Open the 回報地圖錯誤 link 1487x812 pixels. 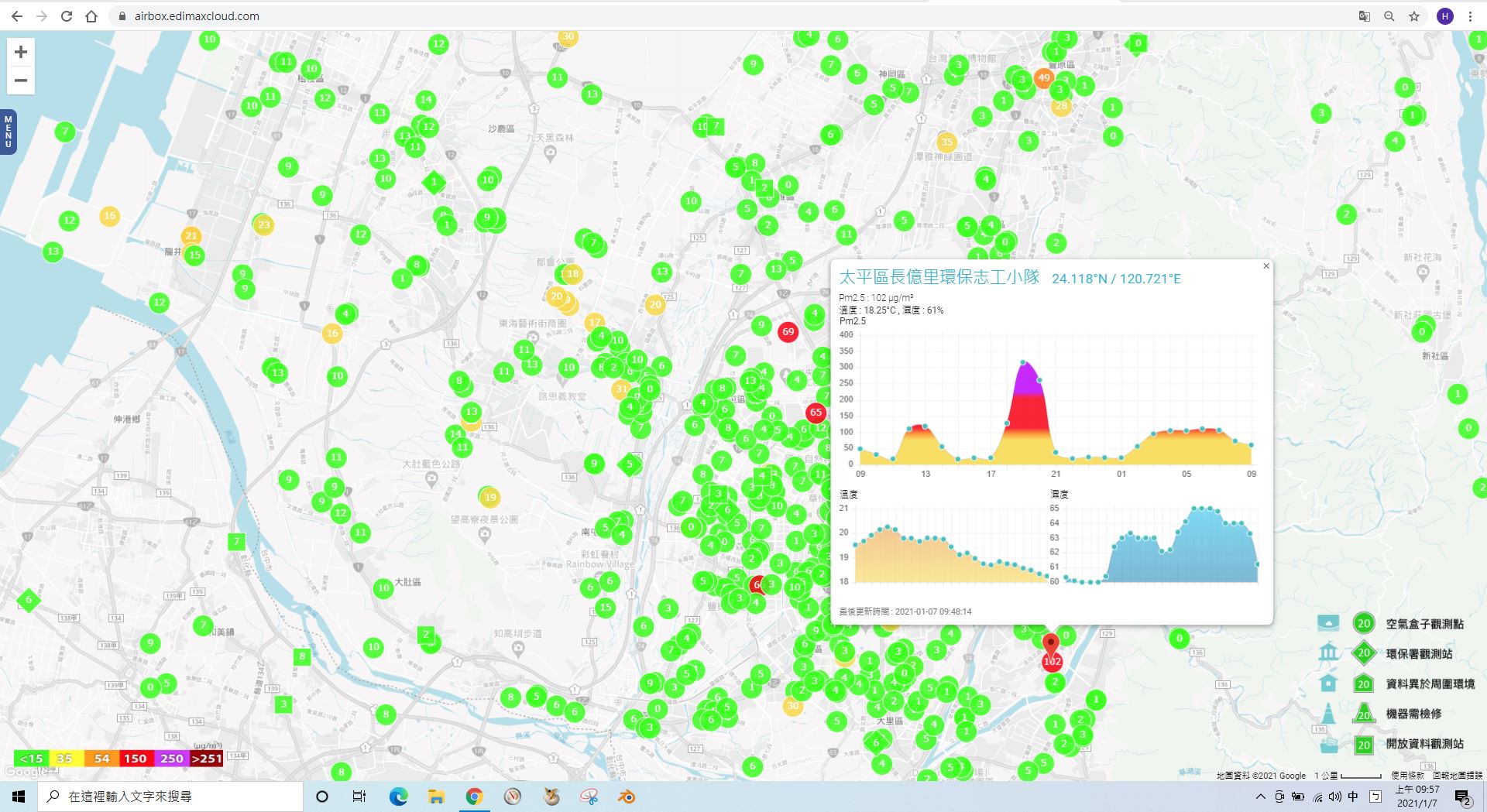pyautogui.click(x=1458, y=775)
